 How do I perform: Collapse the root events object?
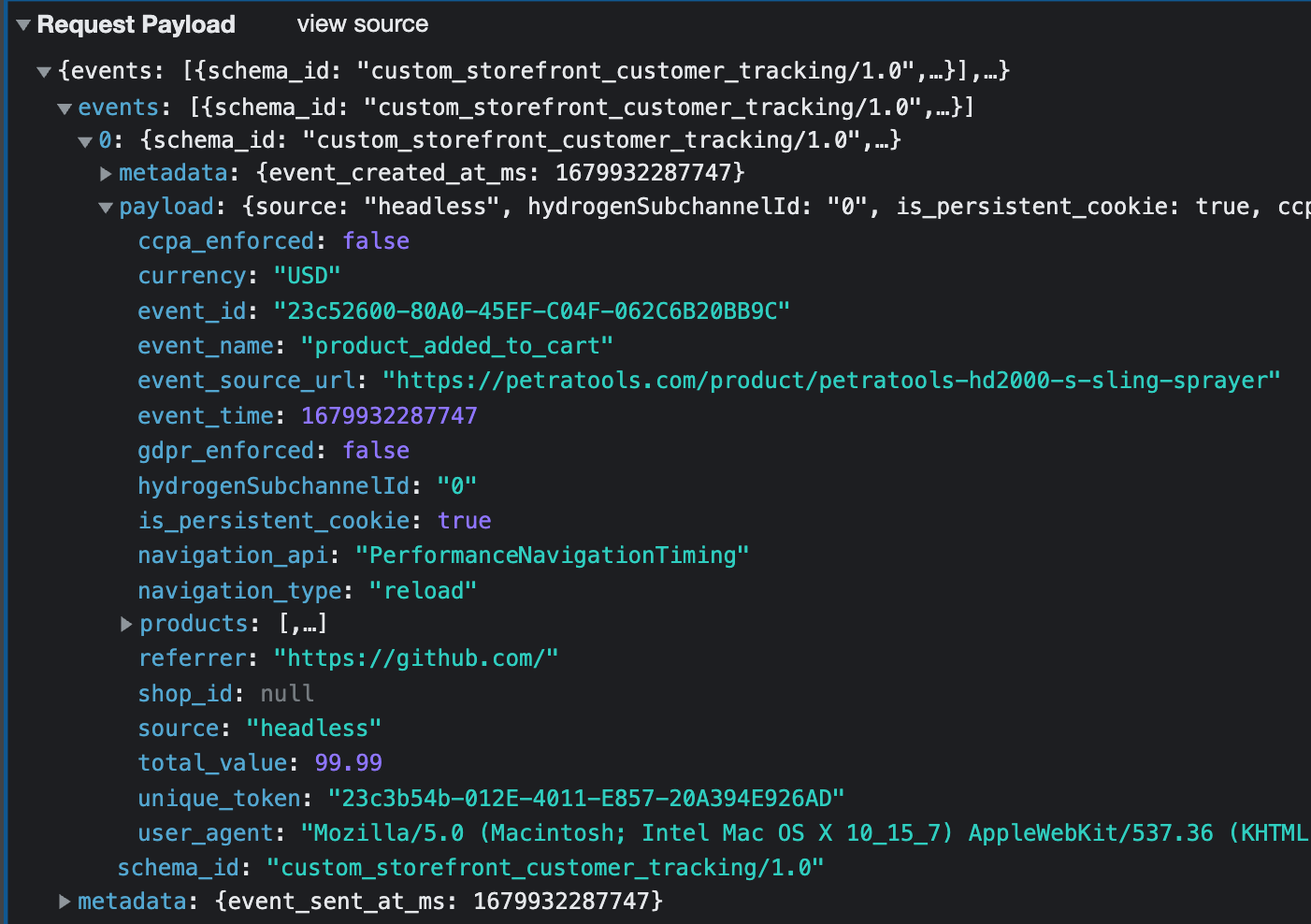pyautogui.click(x=43, y=70)
